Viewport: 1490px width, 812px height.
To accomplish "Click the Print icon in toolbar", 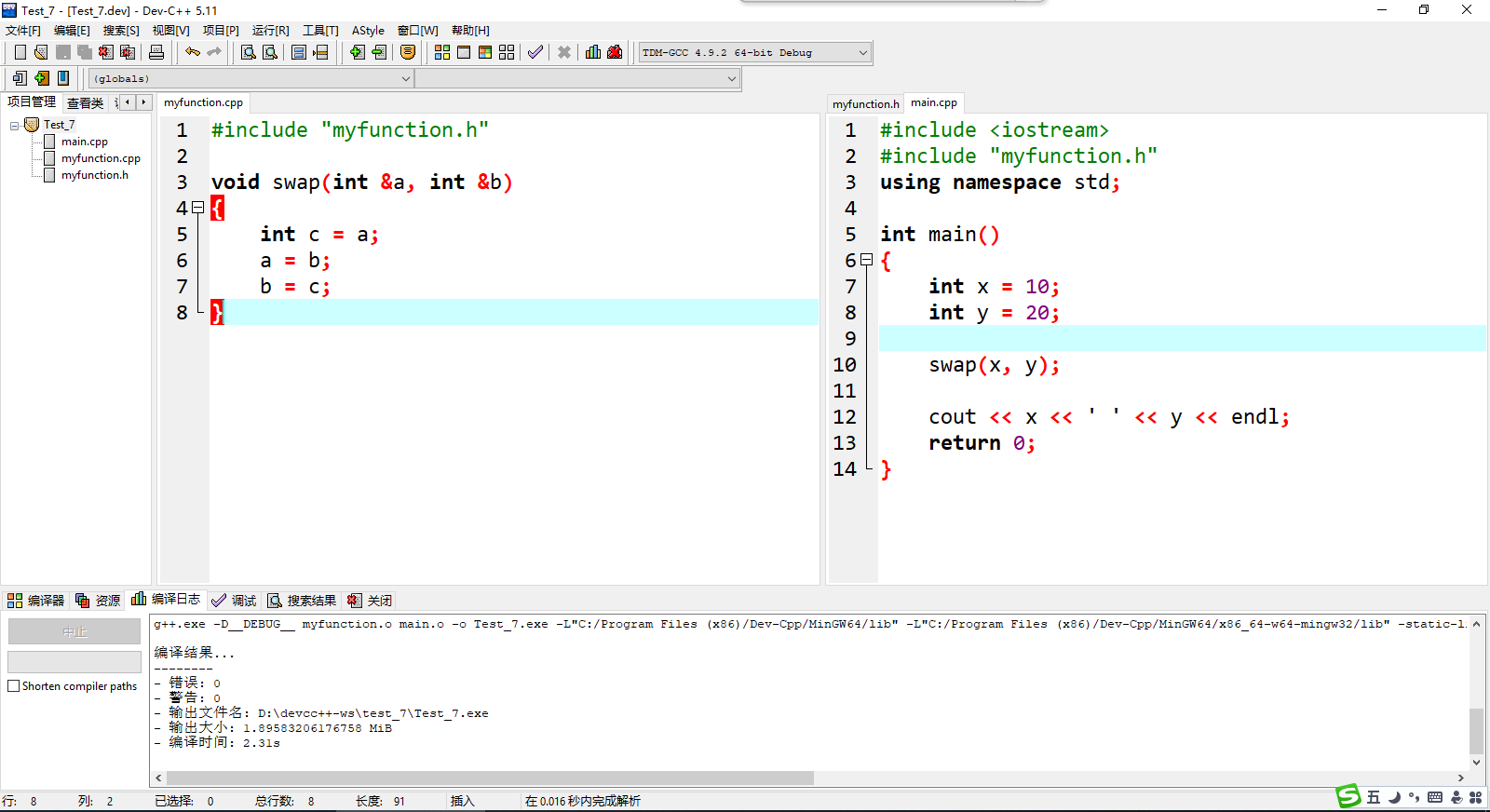I will click(156, 52).
